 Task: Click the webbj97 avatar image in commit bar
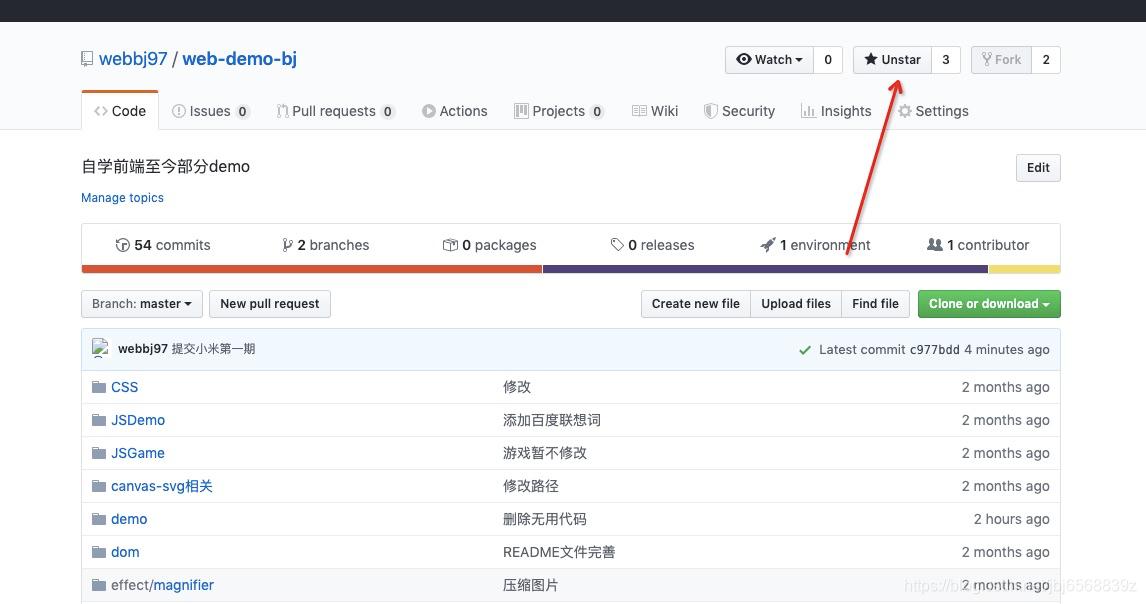tap(100, 348)
